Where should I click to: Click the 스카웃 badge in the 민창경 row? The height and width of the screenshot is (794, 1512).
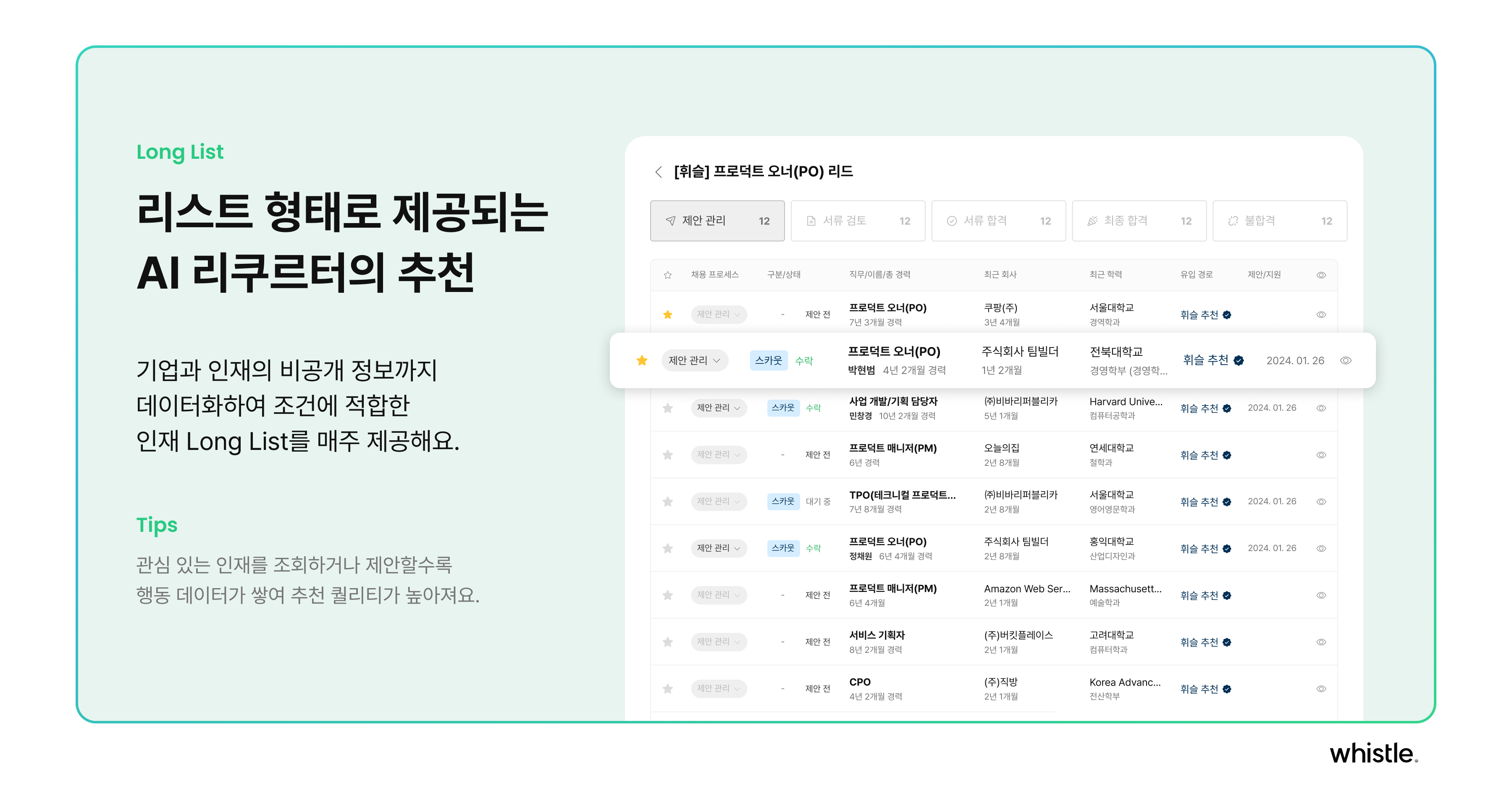coord(783,408)
